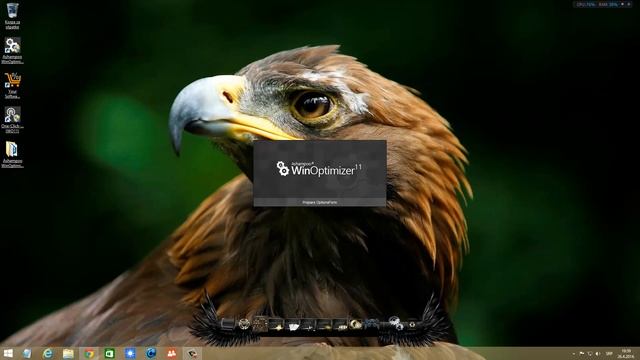Open the blue sun icon taskbar app

[x=130, y=353]
